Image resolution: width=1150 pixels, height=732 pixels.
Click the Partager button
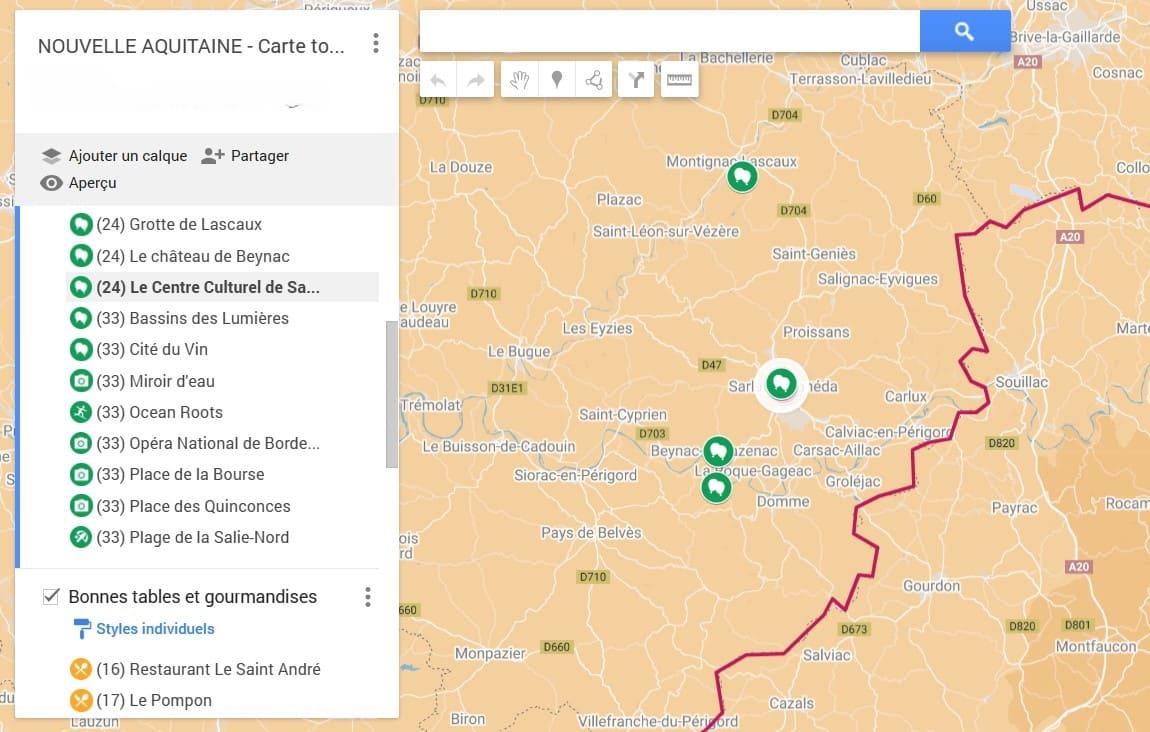(260, 155)
